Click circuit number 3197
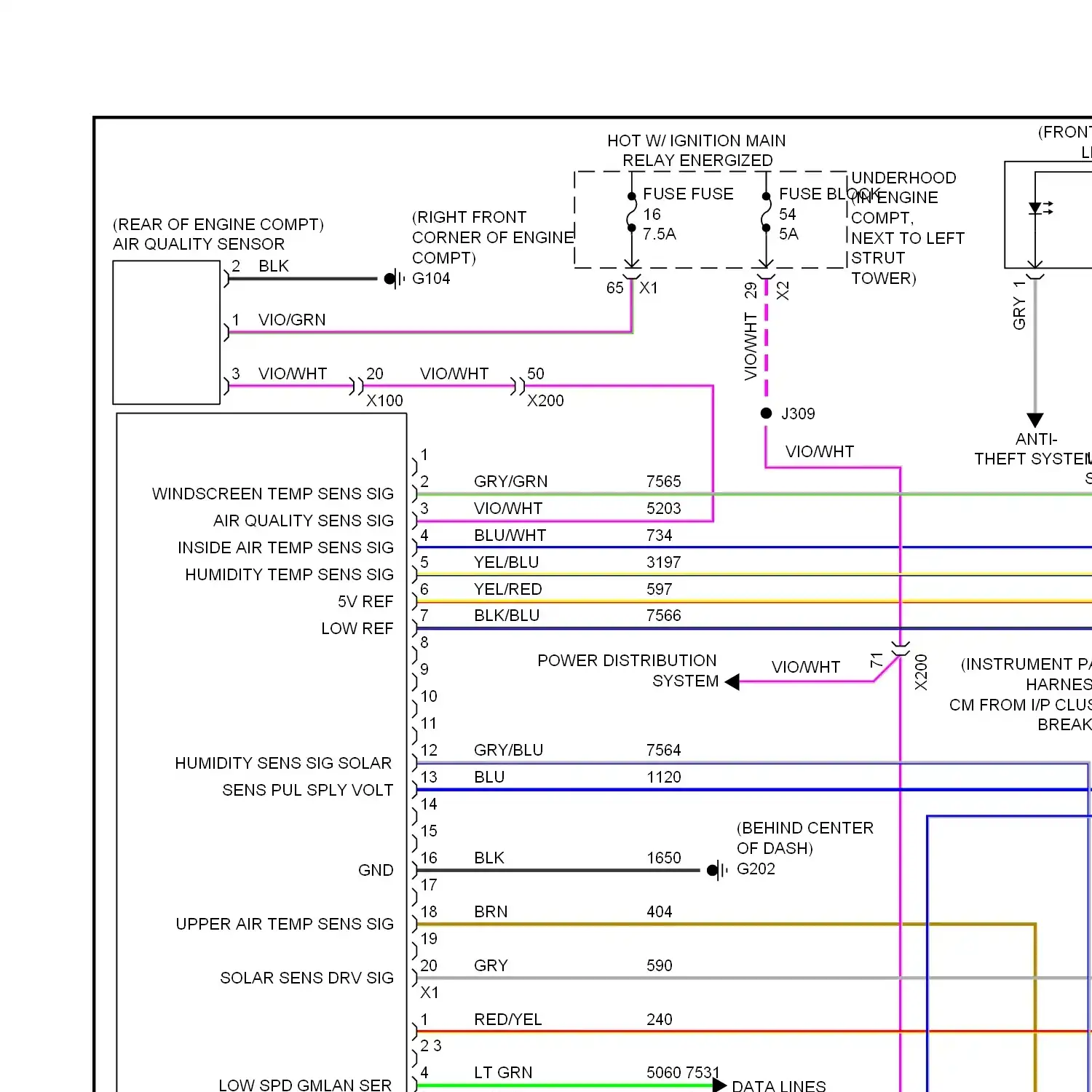Image resolution: width=1092 pixels, height=1092 pixels. (x=663, y=562)
